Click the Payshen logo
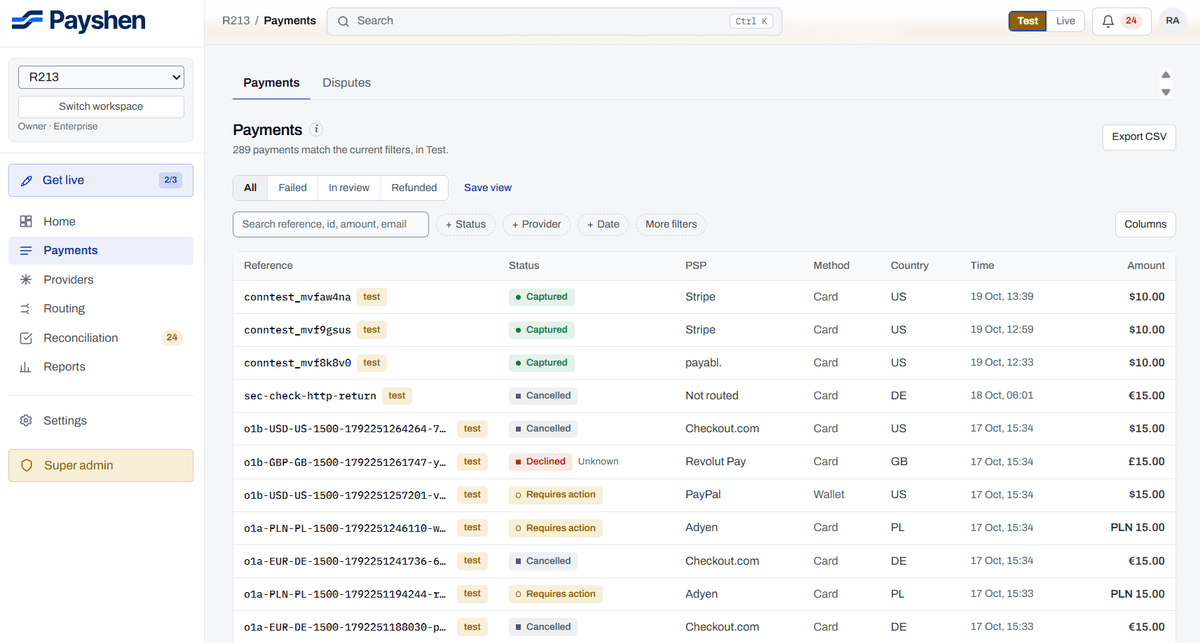 (78, 20)
